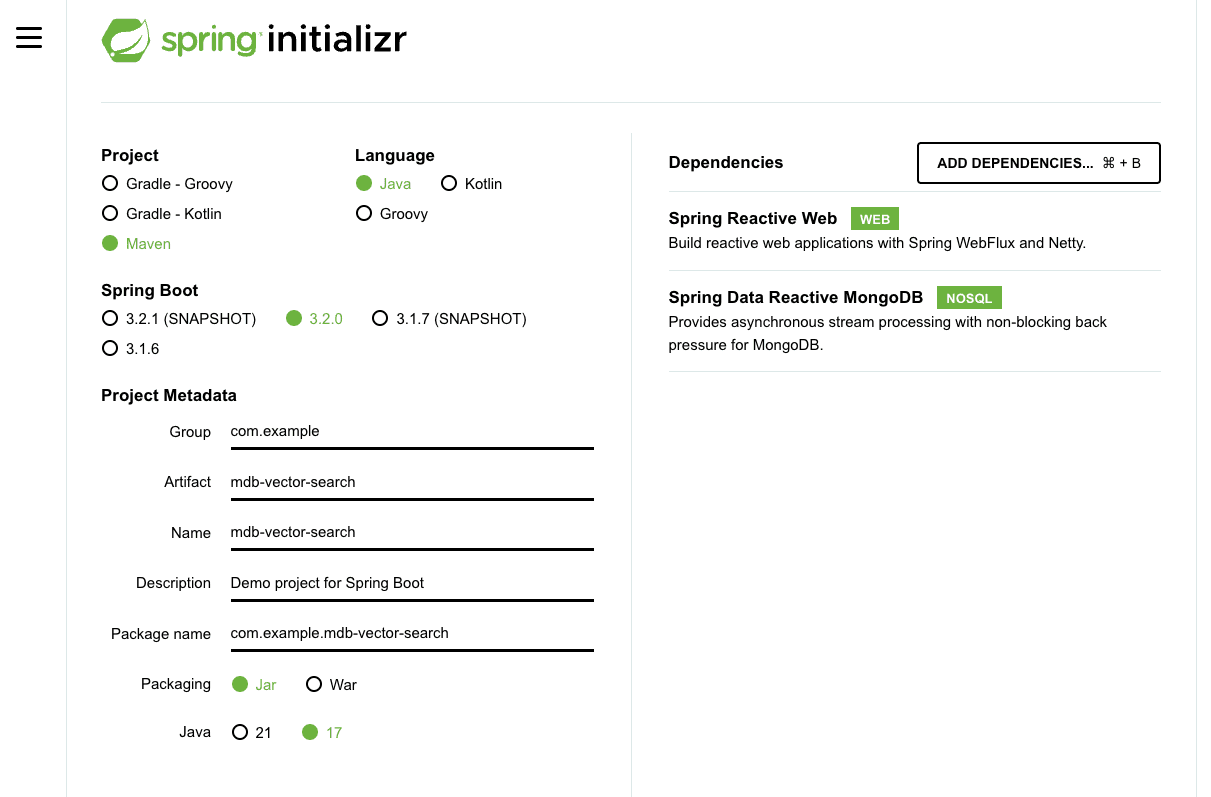Choose War packaging

pos(314,685)
